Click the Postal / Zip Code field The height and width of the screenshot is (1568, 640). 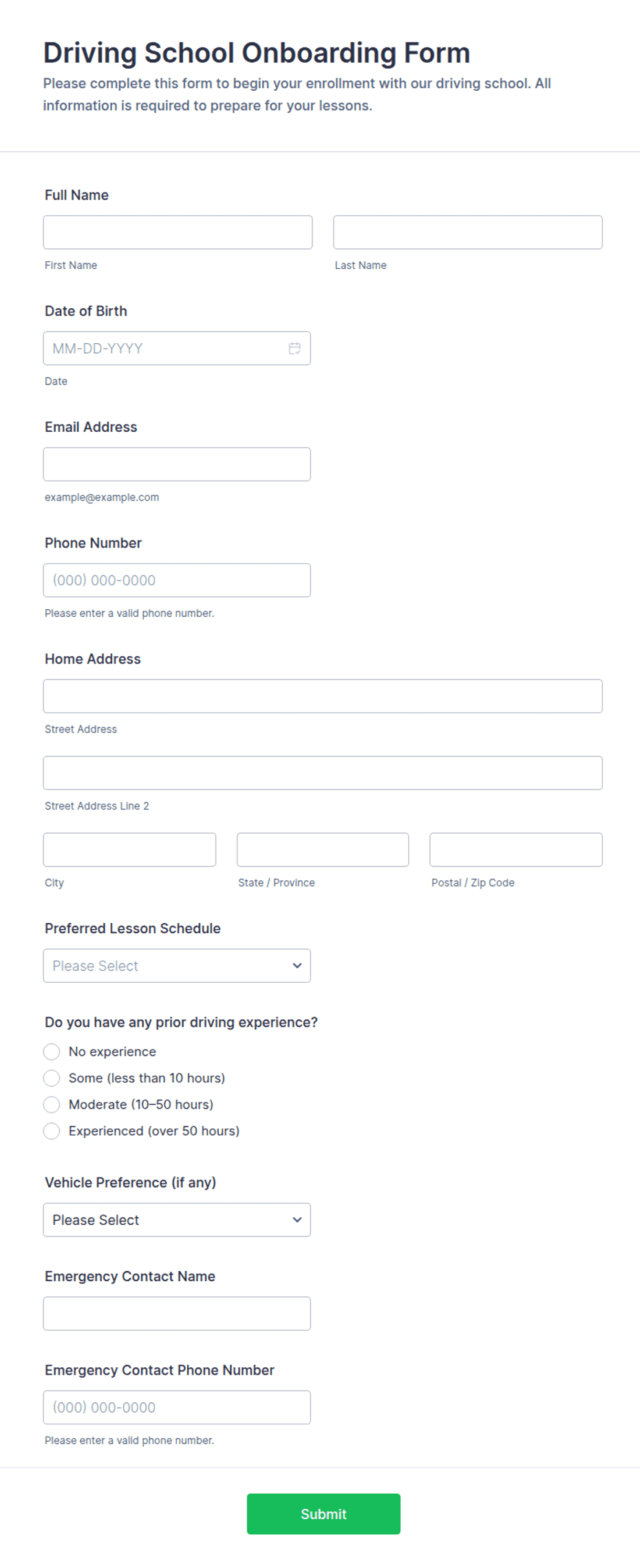(516, 849)
